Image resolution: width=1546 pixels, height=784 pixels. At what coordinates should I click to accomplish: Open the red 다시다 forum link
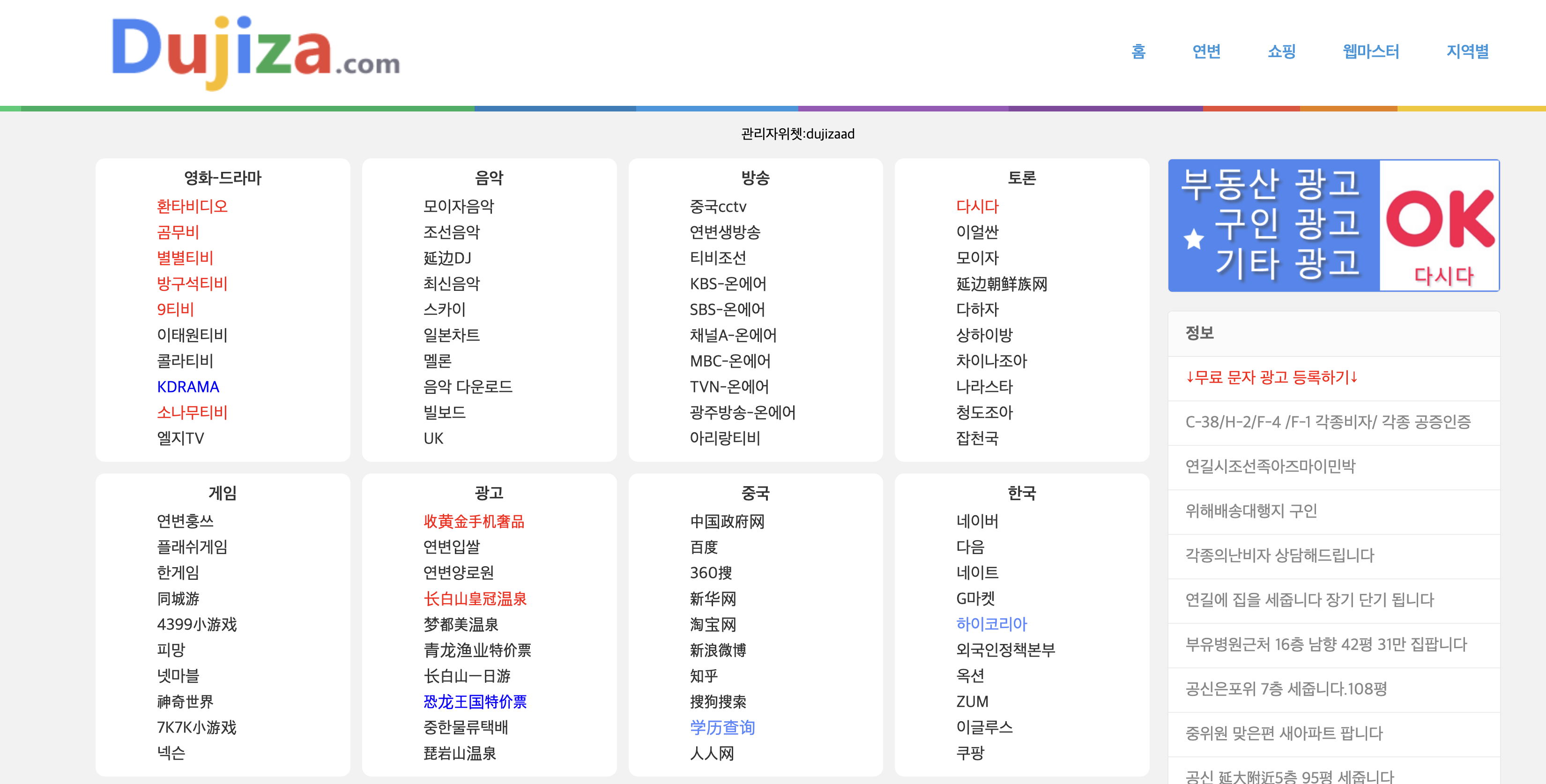(x=977, y=207)
